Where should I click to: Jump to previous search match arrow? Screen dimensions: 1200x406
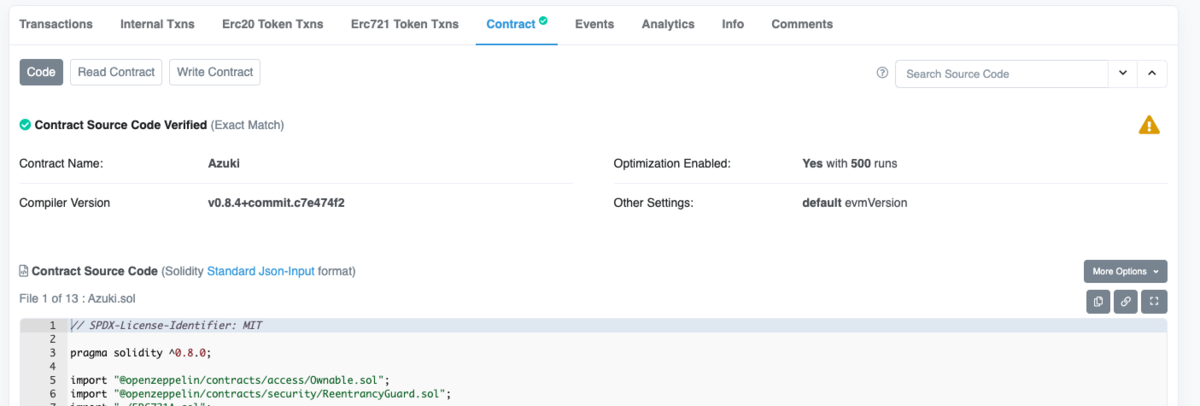tap(1151, 74)
